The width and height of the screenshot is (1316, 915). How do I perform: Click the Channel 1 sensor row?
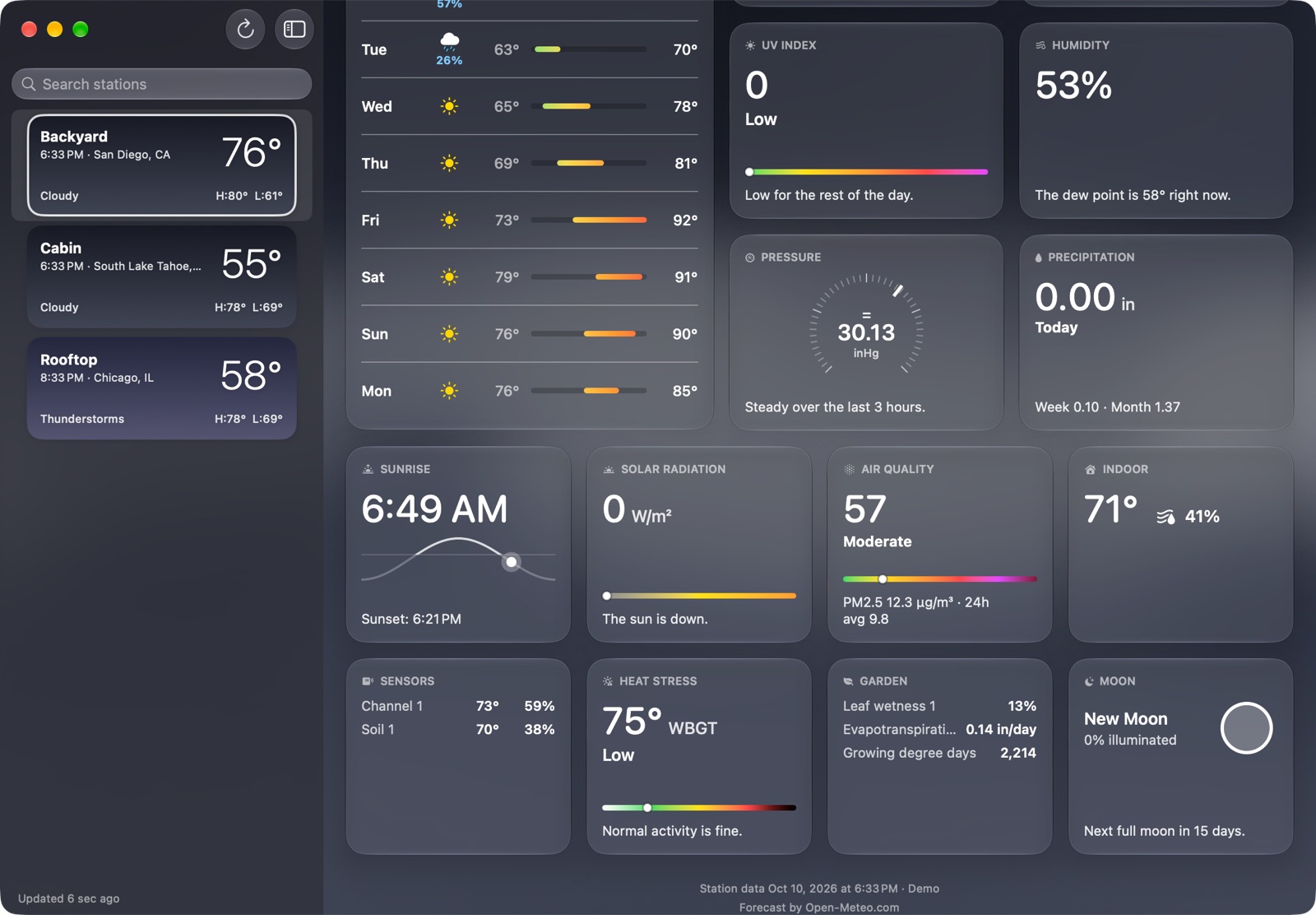click(x=458, y=706)
